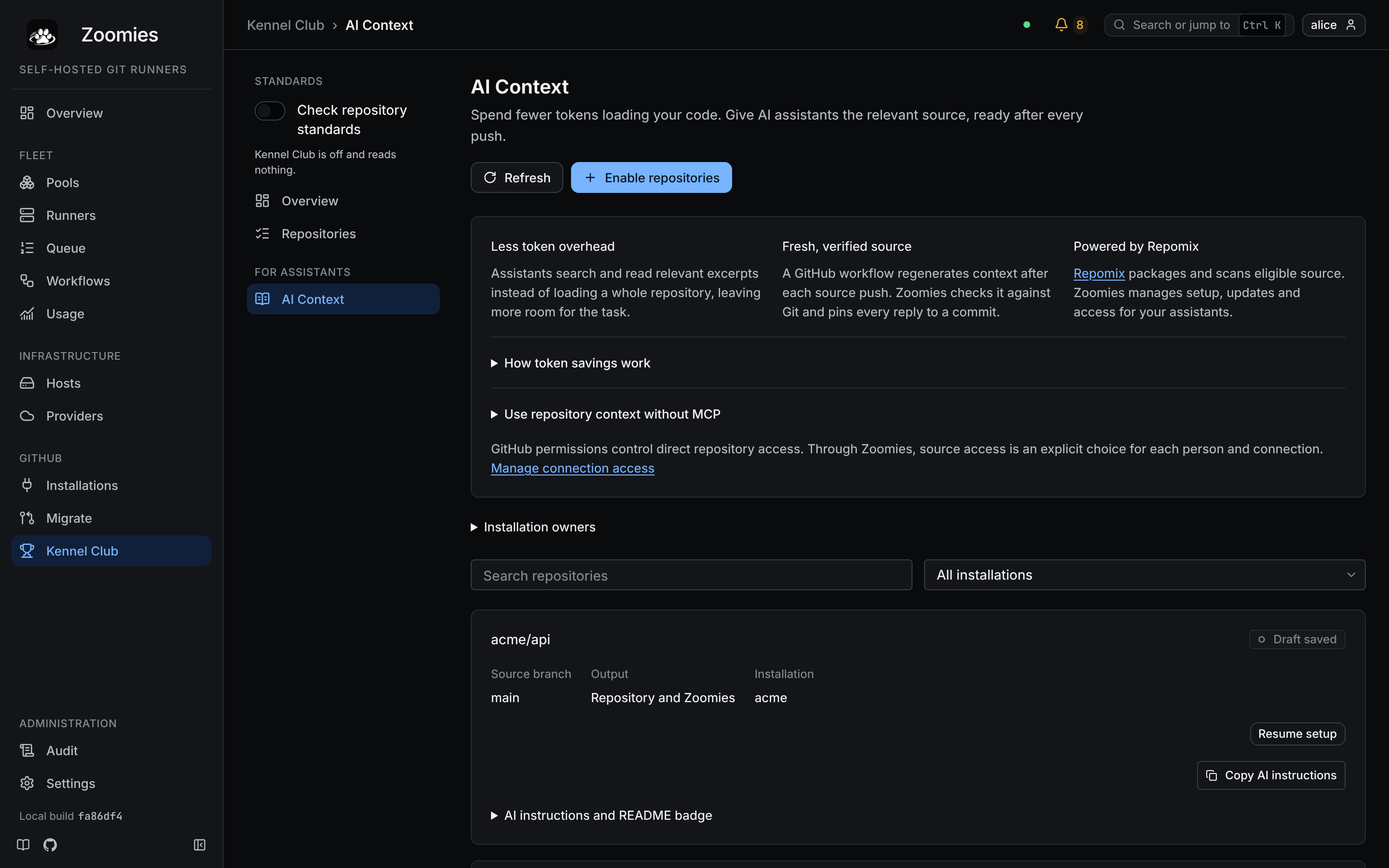Select the AI Context subnav item
Screen dimensions: 1389x868
point(343,299)
